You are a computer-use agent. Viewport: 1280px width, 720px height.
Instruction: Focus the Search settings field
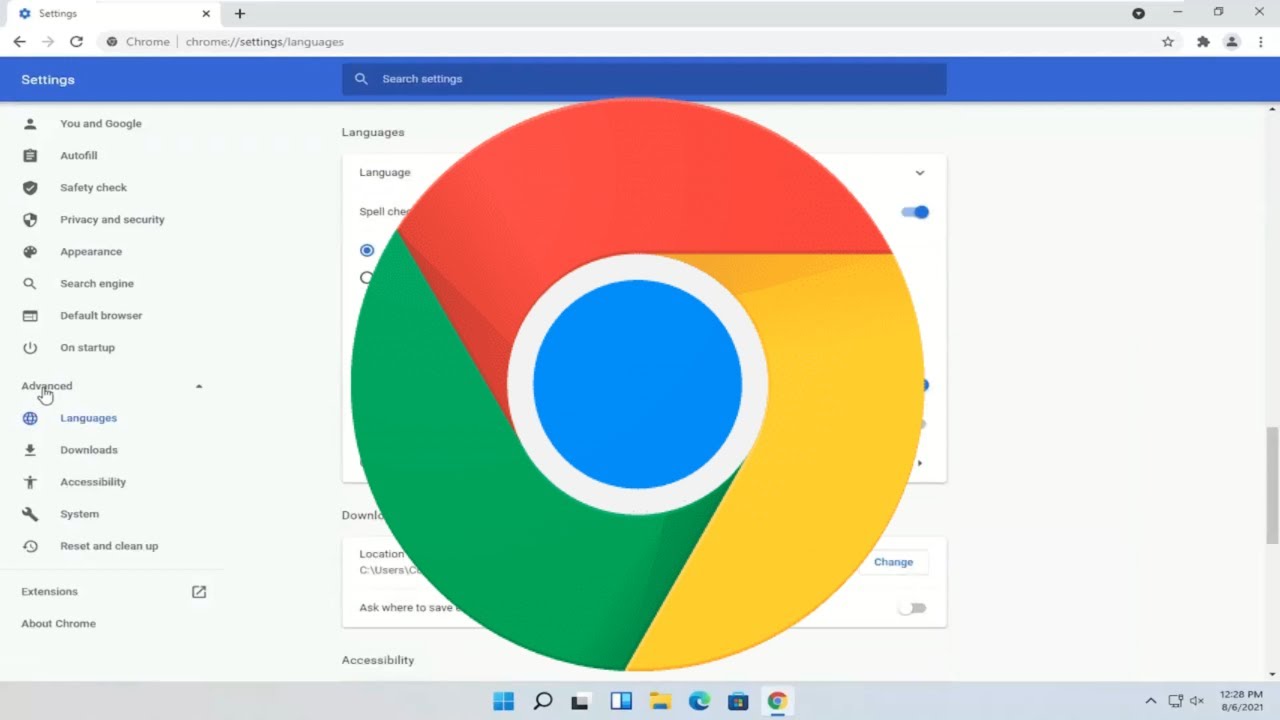(644, 79)
